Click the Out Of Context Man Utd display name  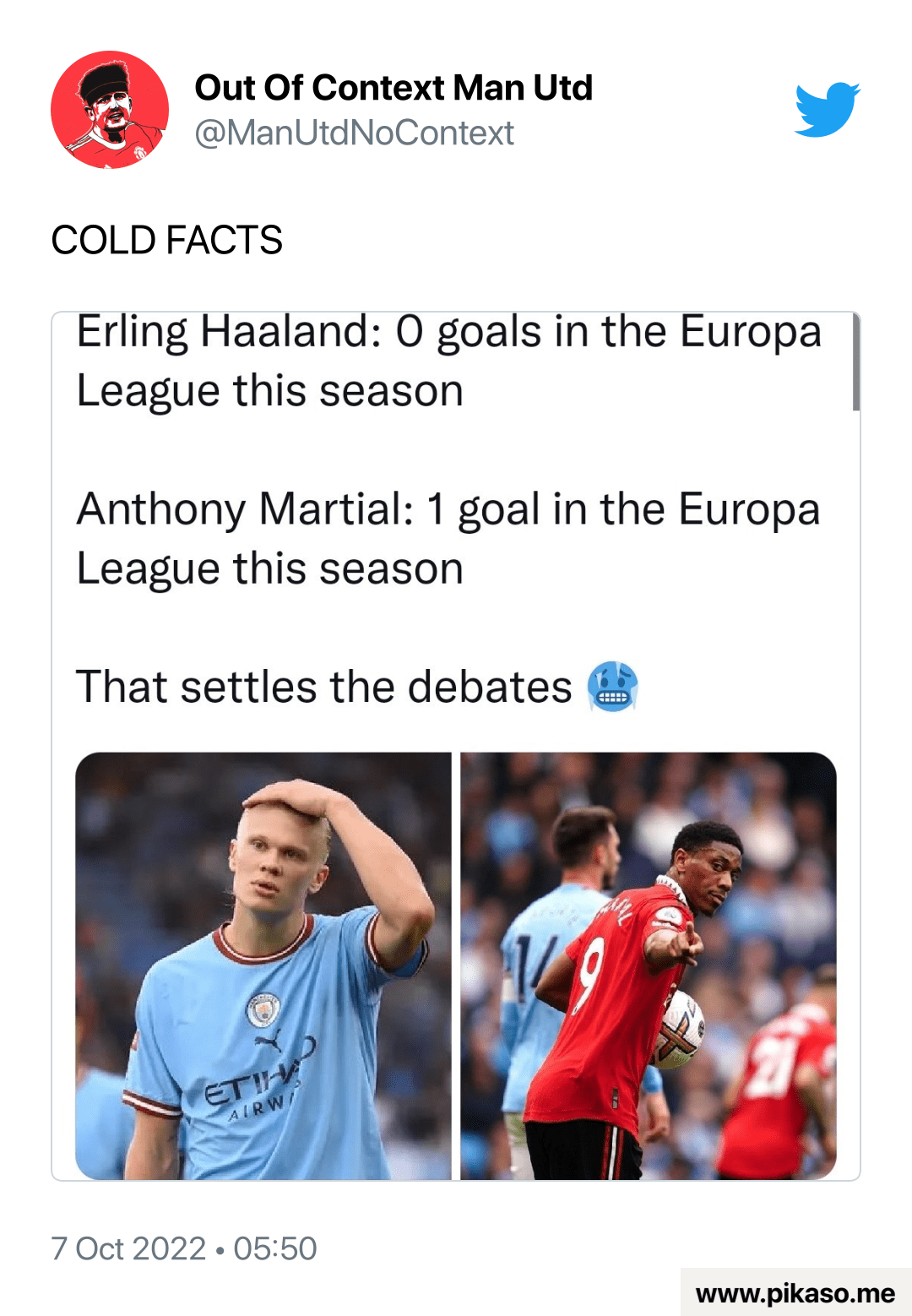[394, 88]
